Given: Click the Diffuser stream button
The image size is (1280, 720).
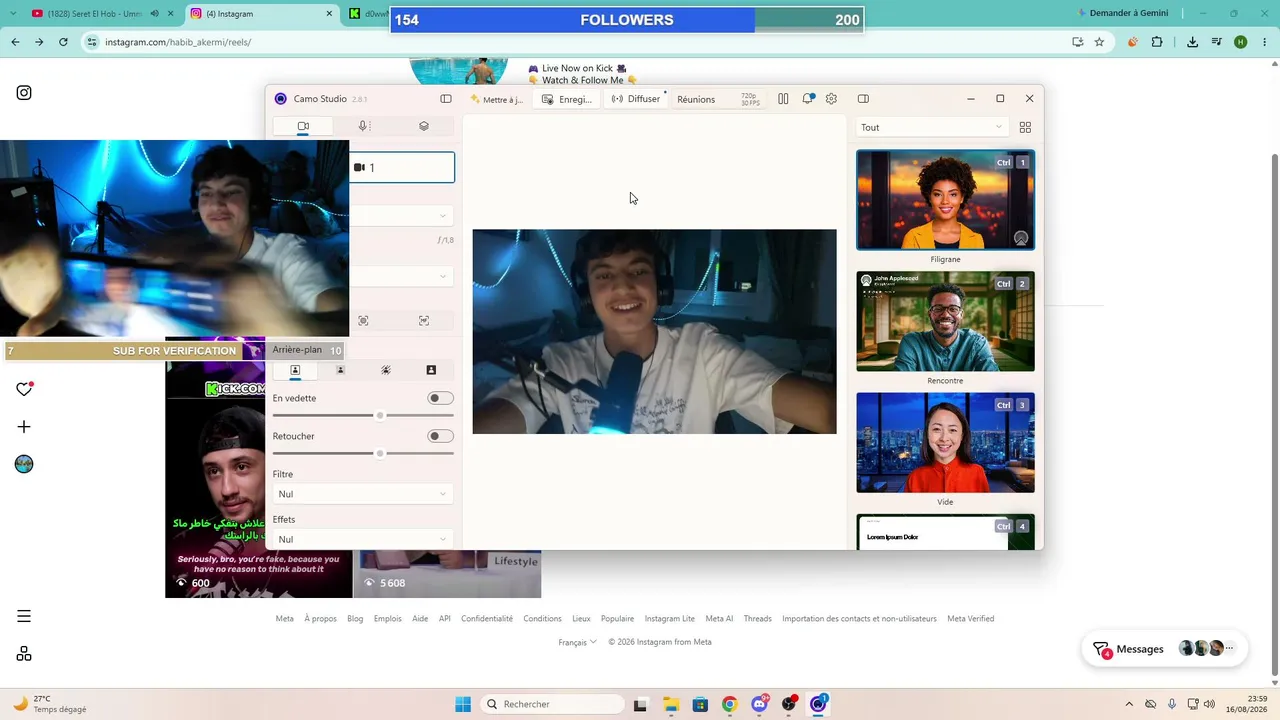Looking at the screenshot, I should coord(636,99).
